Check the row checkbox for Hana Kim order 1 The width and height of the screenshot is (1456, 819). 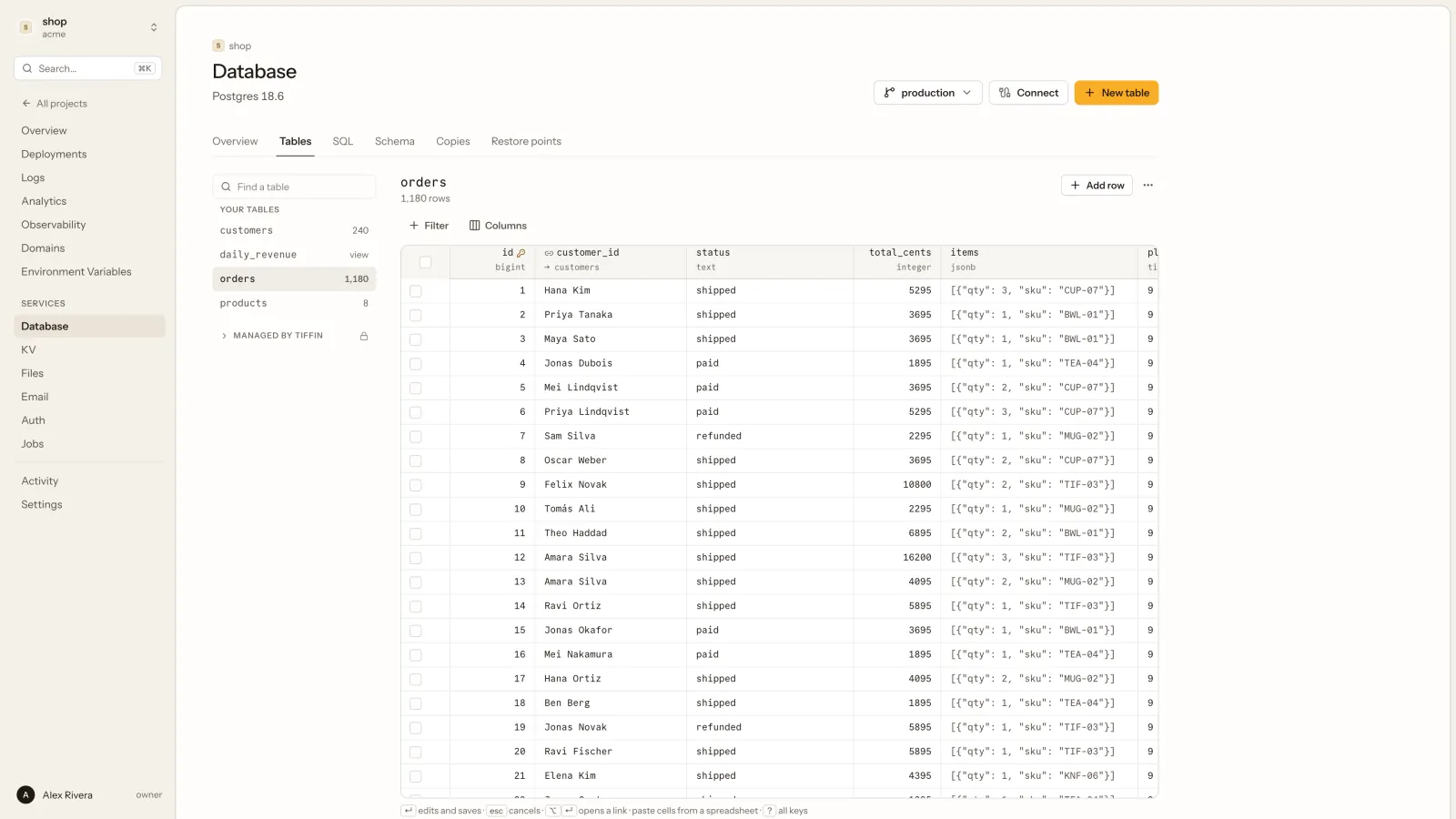tap(416, 291)
